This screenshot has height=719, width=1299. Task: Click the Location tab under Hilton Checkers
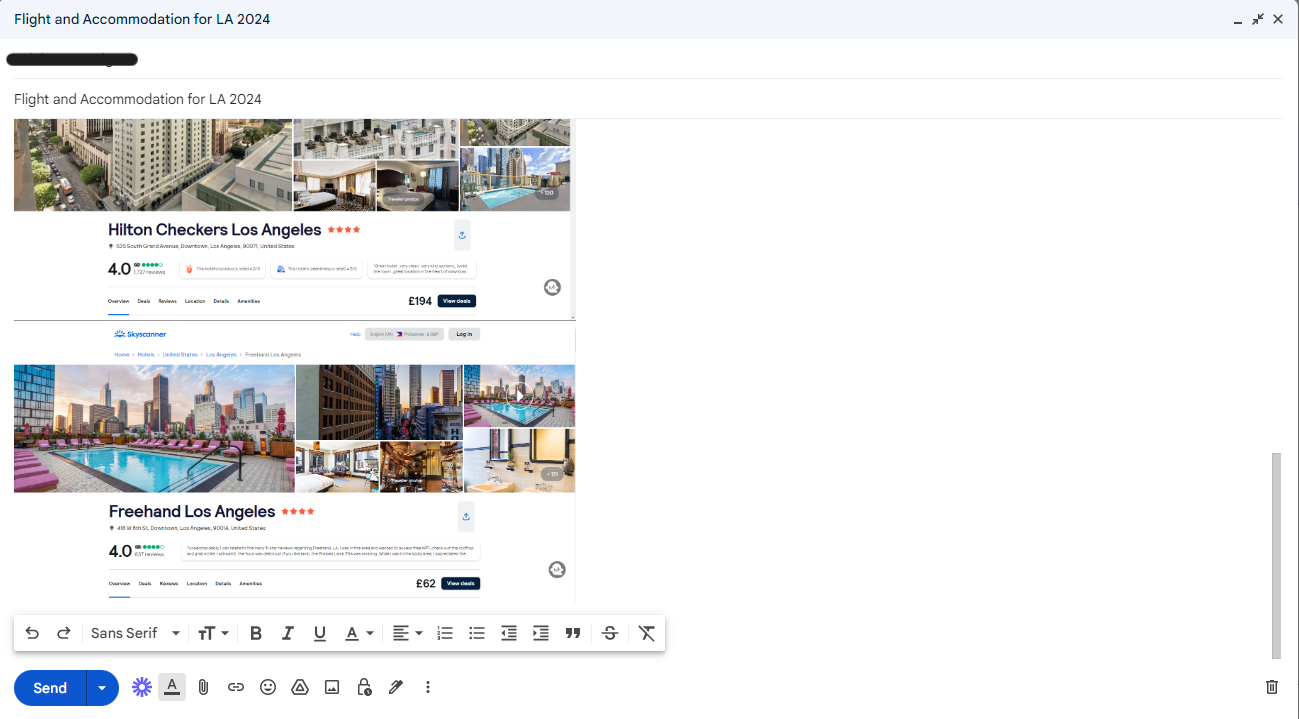point(195,301)
